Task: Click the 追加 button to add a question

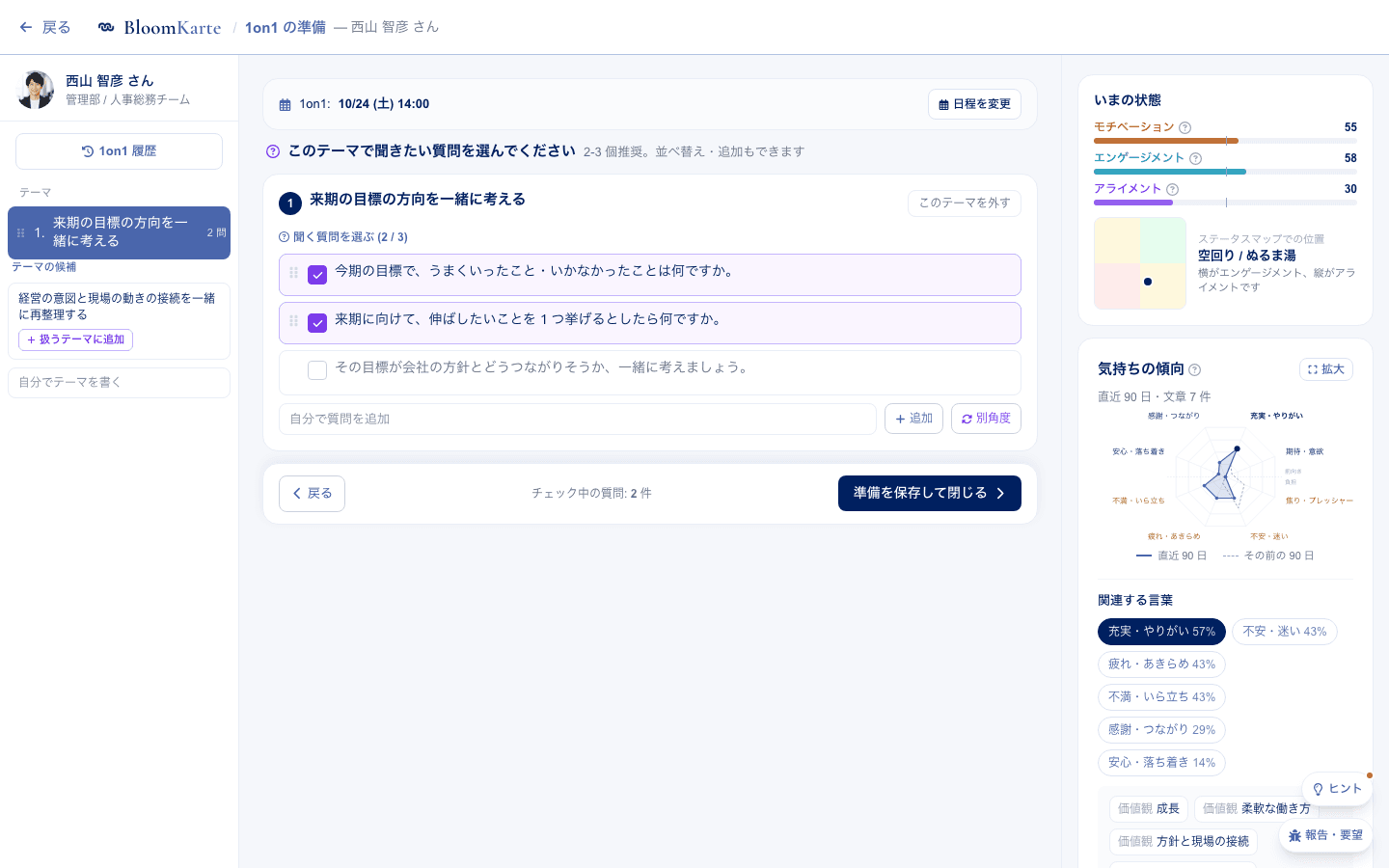Action: click(x=913, y=419)
